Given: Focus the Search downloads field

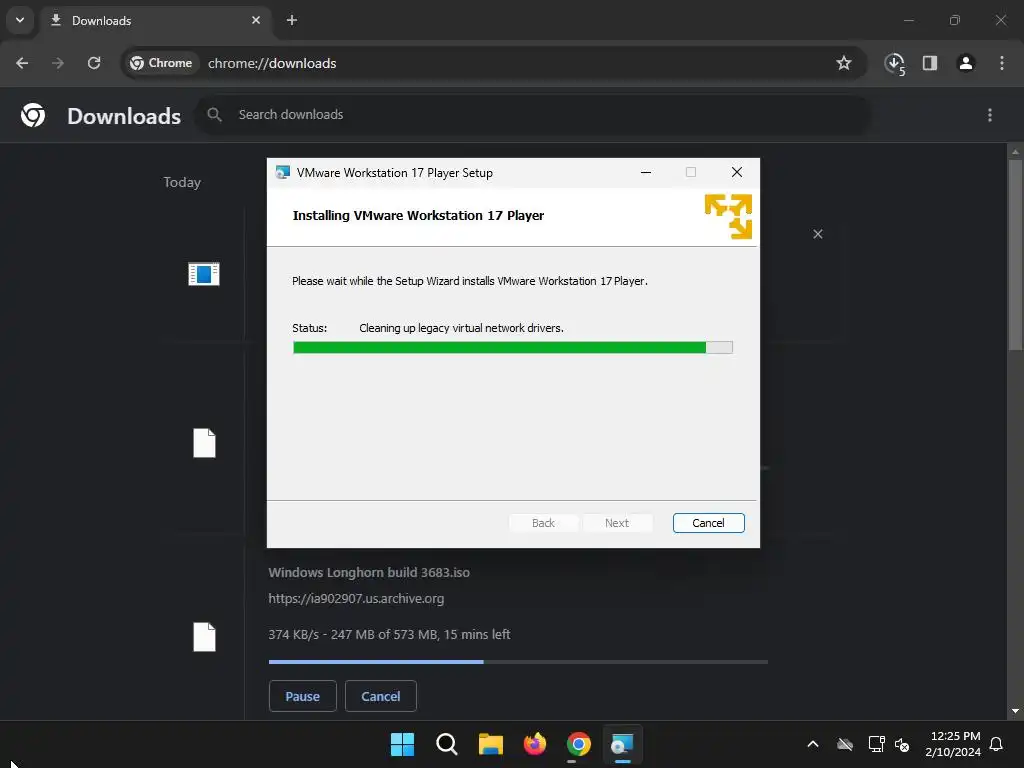Looking at the screenshot, I should (534, 115).
